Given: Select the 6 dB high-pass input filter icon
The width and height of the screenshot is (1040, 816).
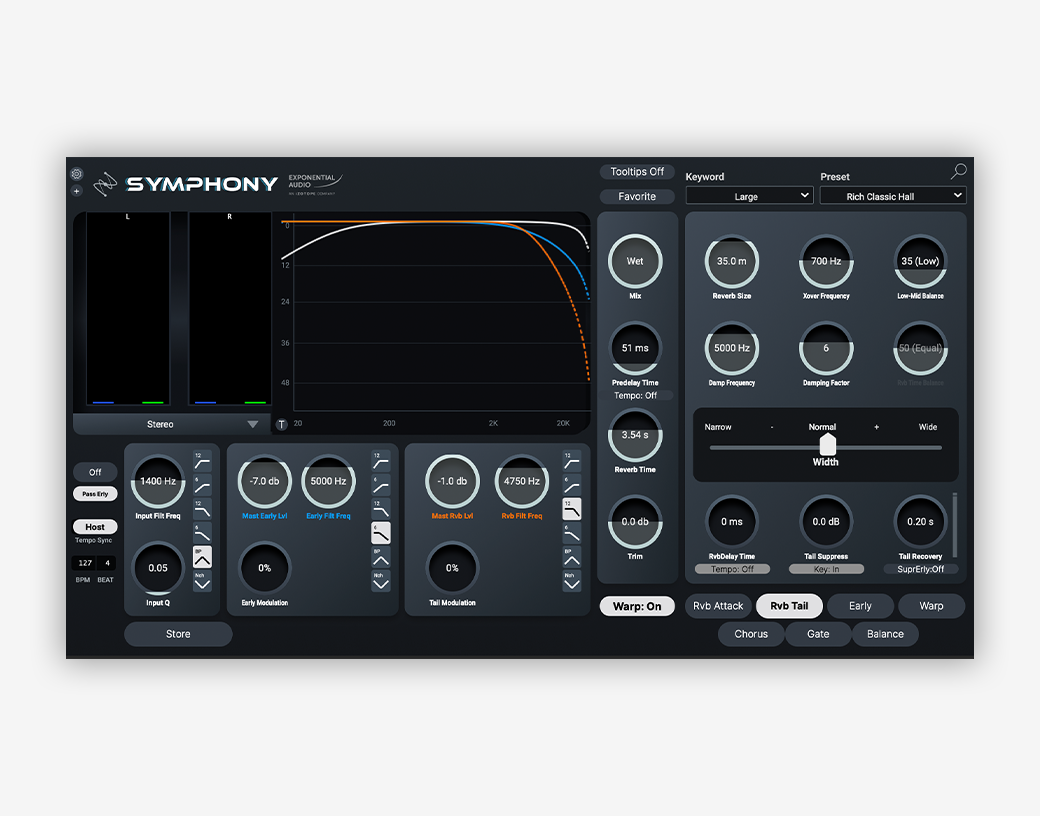Looking at the screenshot, I should click(x=202, y=485).
